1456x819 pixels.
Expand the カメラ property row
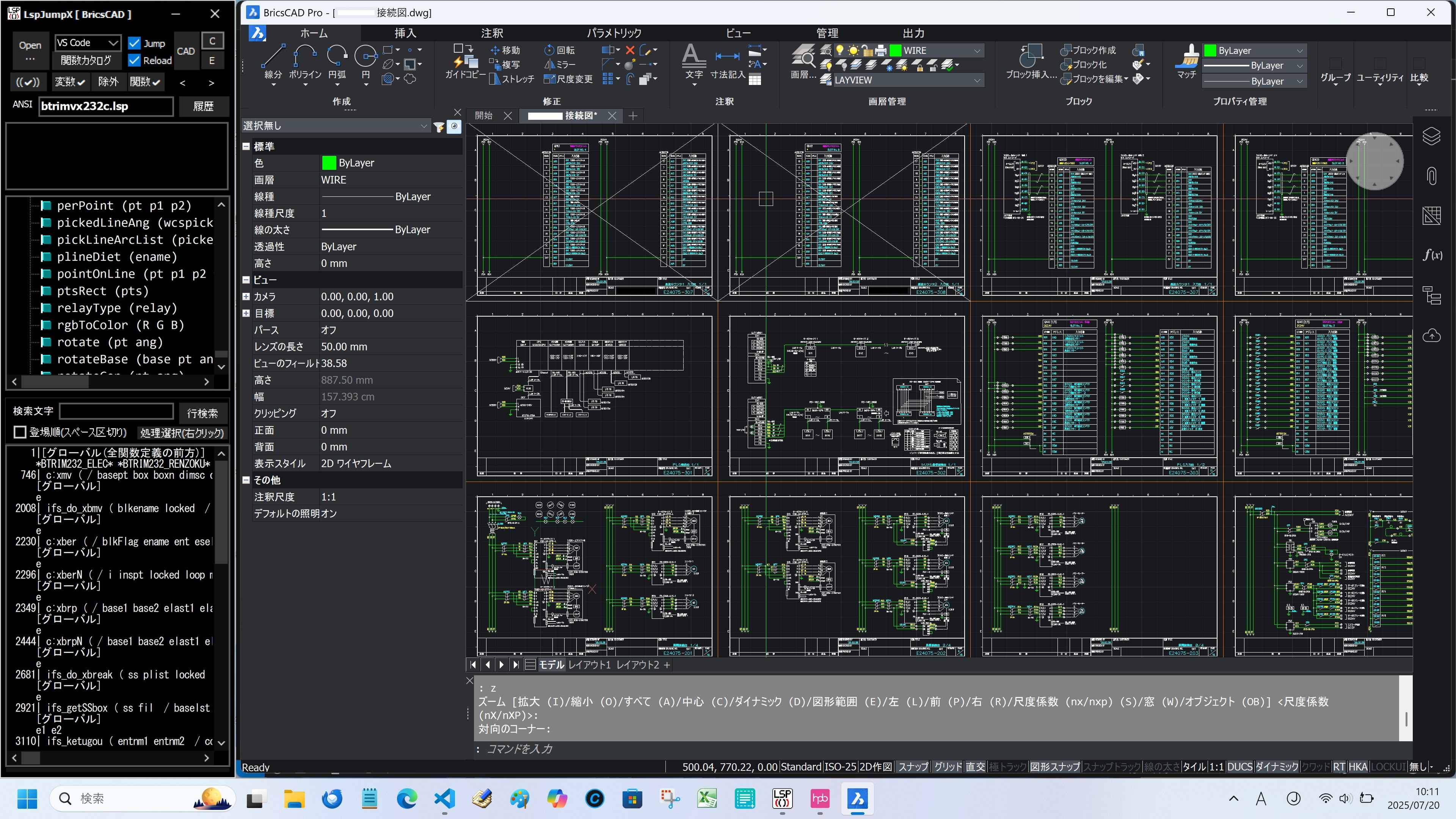[x=246, y=296]
